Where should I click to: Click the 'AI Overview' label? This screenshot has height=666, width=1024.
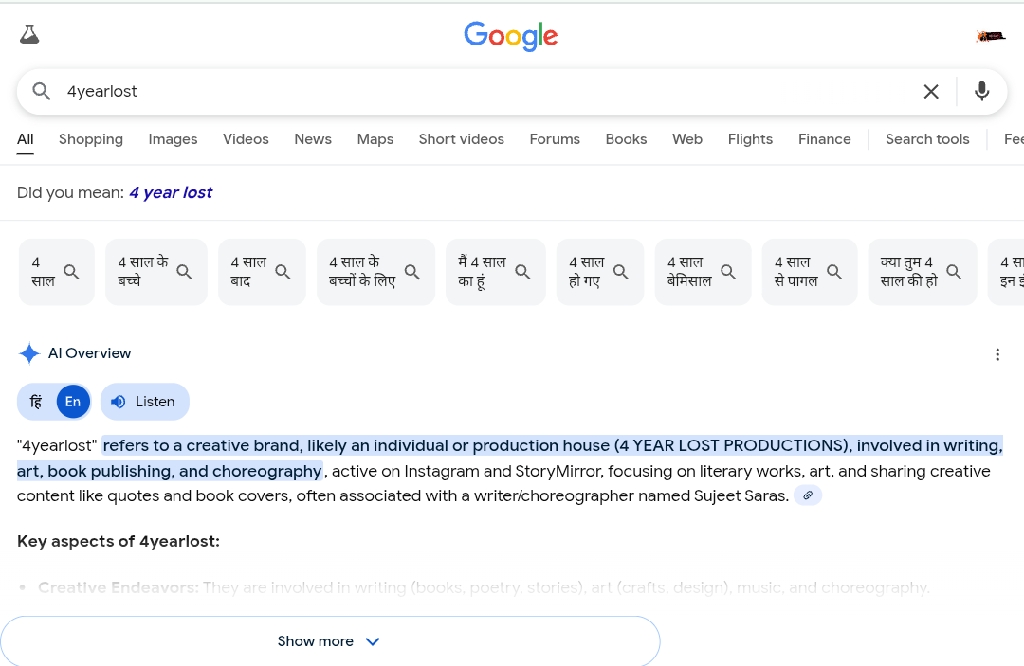click(x=89, y=353)
